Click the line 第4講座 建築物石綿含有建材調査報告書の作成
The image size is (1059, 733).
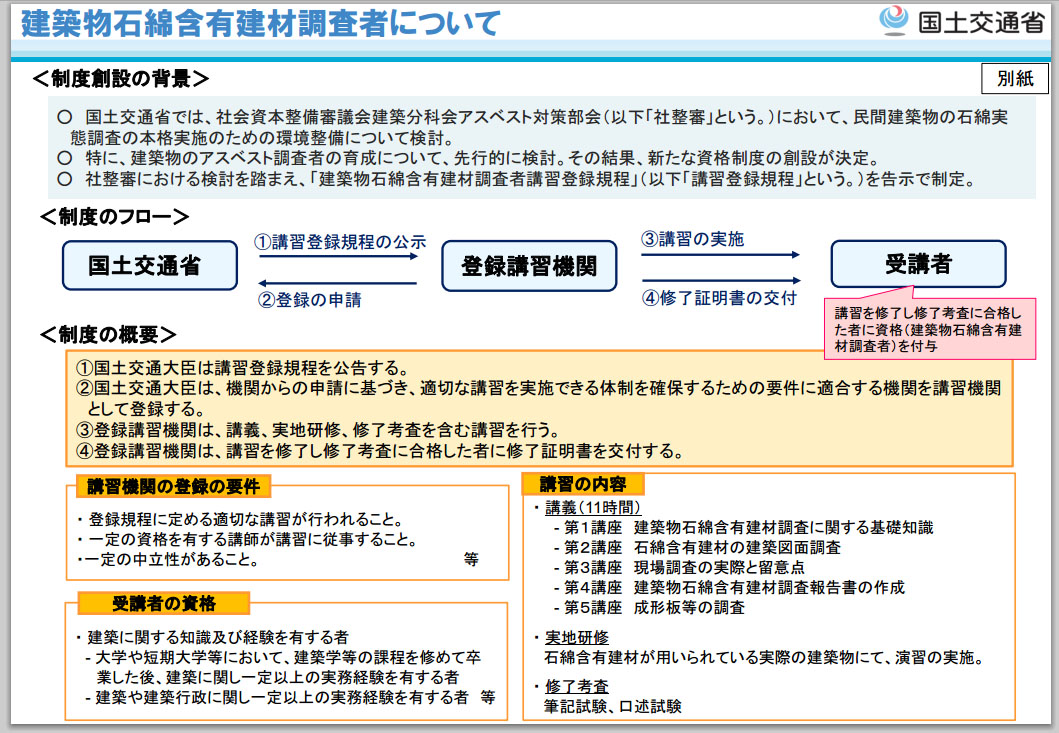729,587
